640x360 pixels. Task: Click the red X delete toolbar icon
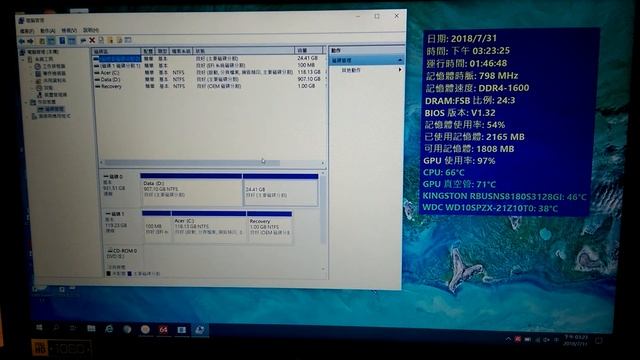pyautogui.click(x=92, y=40)
